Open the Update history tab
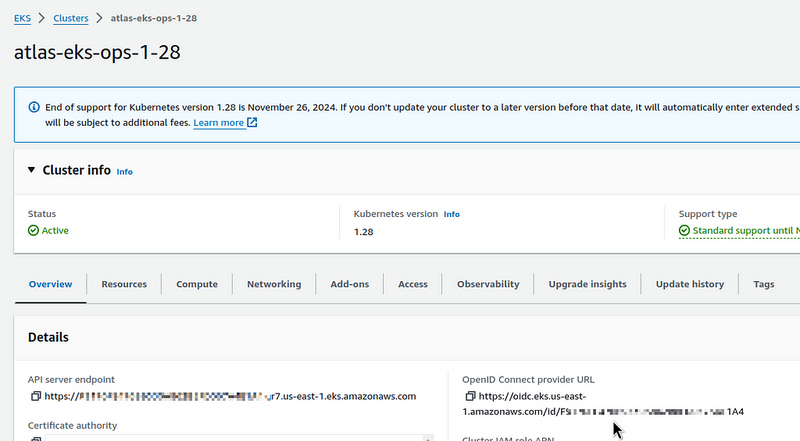This screenshot has width=800, height=441. [x=690, y=284]
